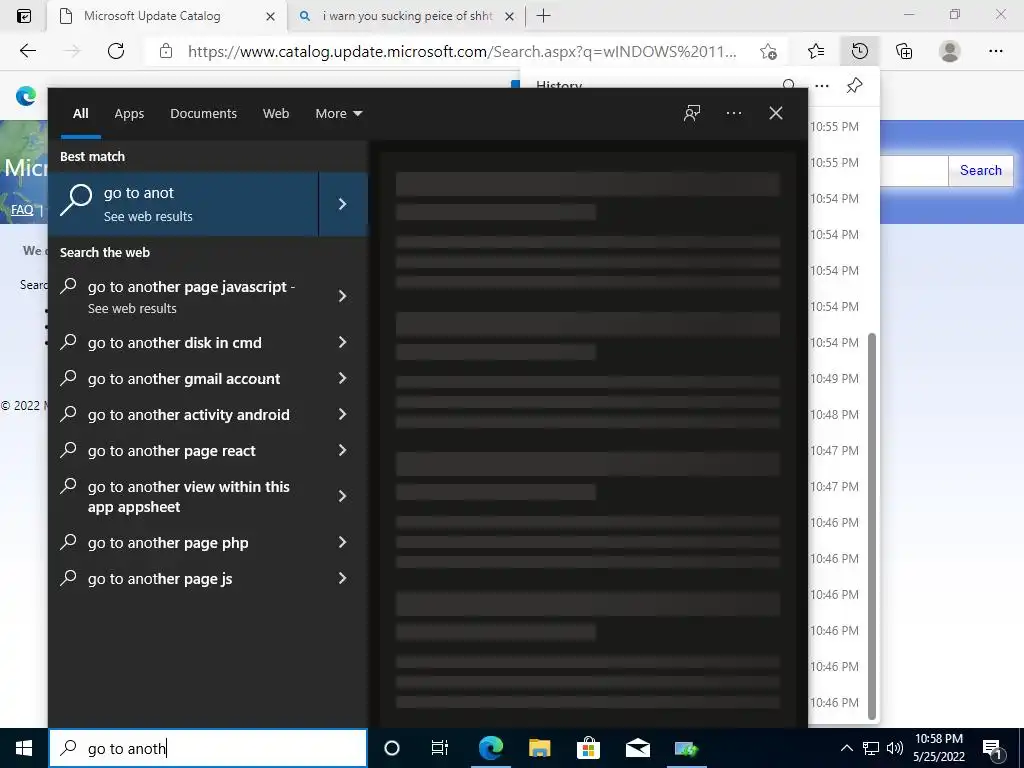Launch Microsoft Edge from taskbar
1024x768 pixels.
pos(490,748)
